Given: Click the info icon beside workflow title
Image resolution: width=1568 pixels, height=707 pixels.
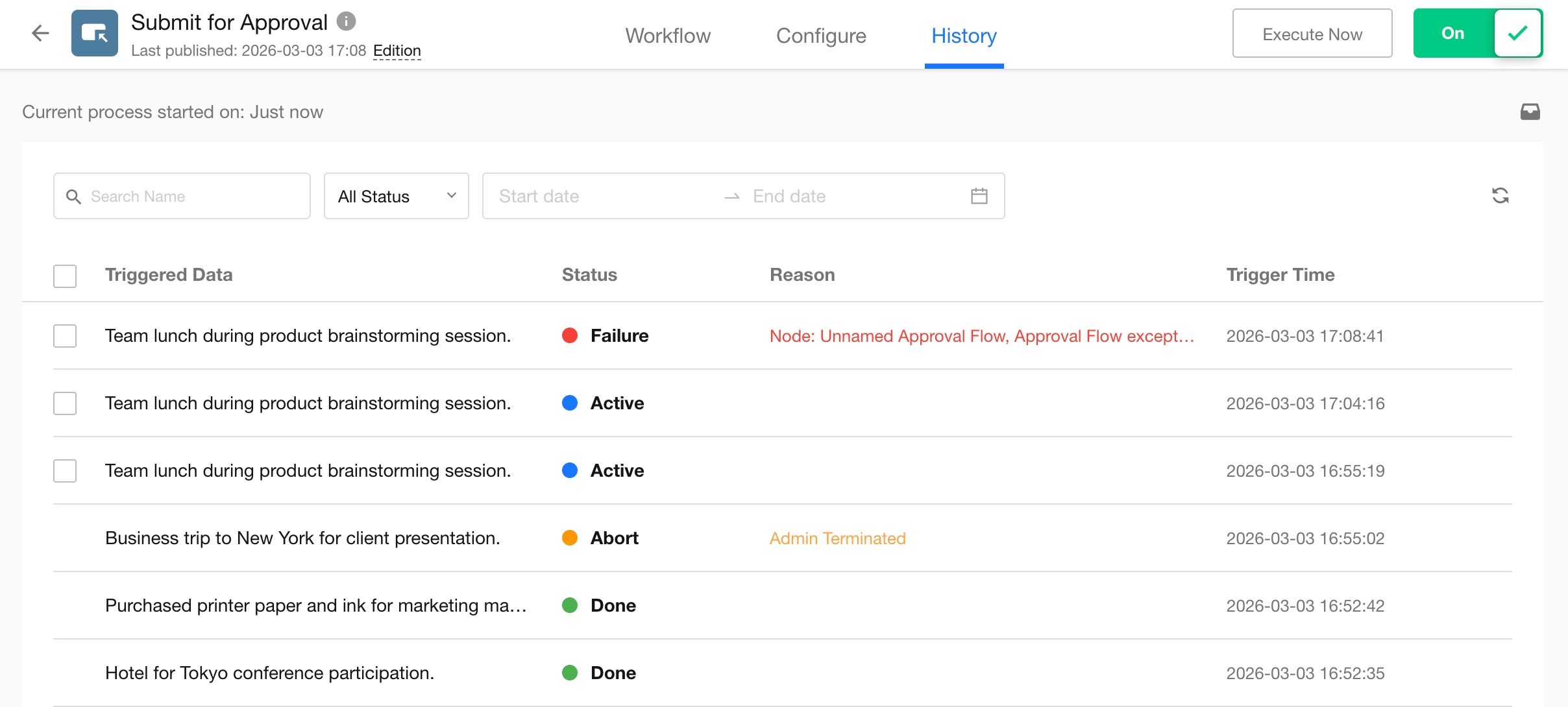Looking at the screenshot, I should point(347,21).
